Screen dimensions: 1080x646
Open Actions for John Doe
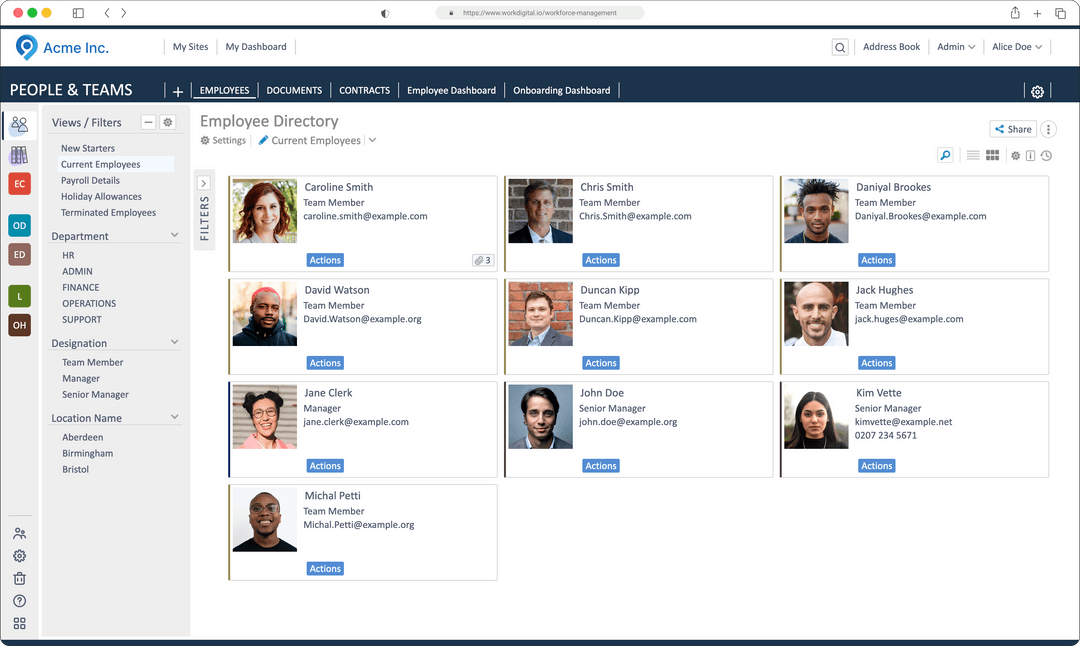point(600,465)
